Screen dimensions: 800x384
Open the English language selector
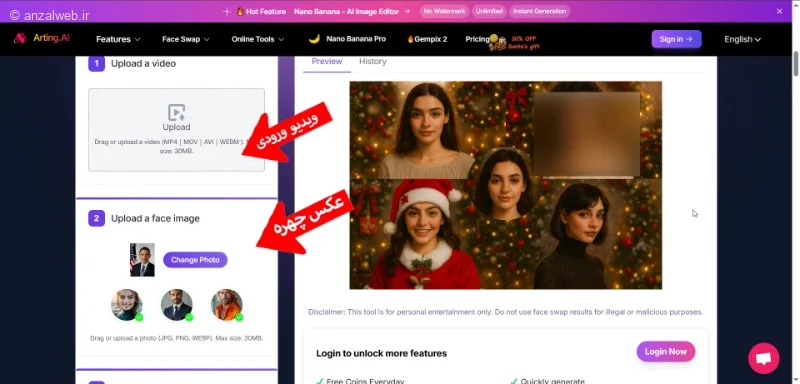coord(742,39)
